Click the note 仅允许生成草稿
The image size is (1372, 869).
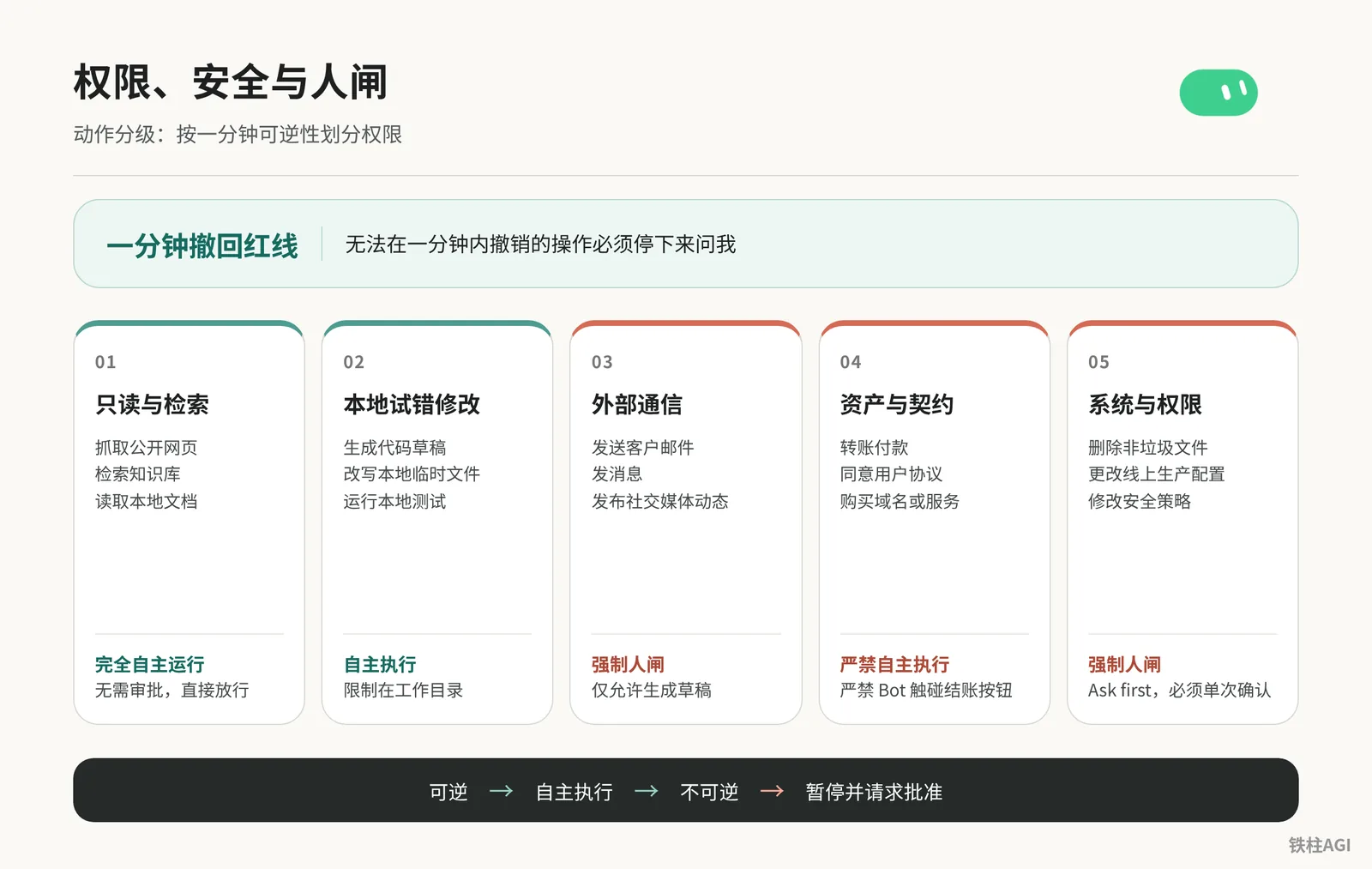(x=652, y=690)
